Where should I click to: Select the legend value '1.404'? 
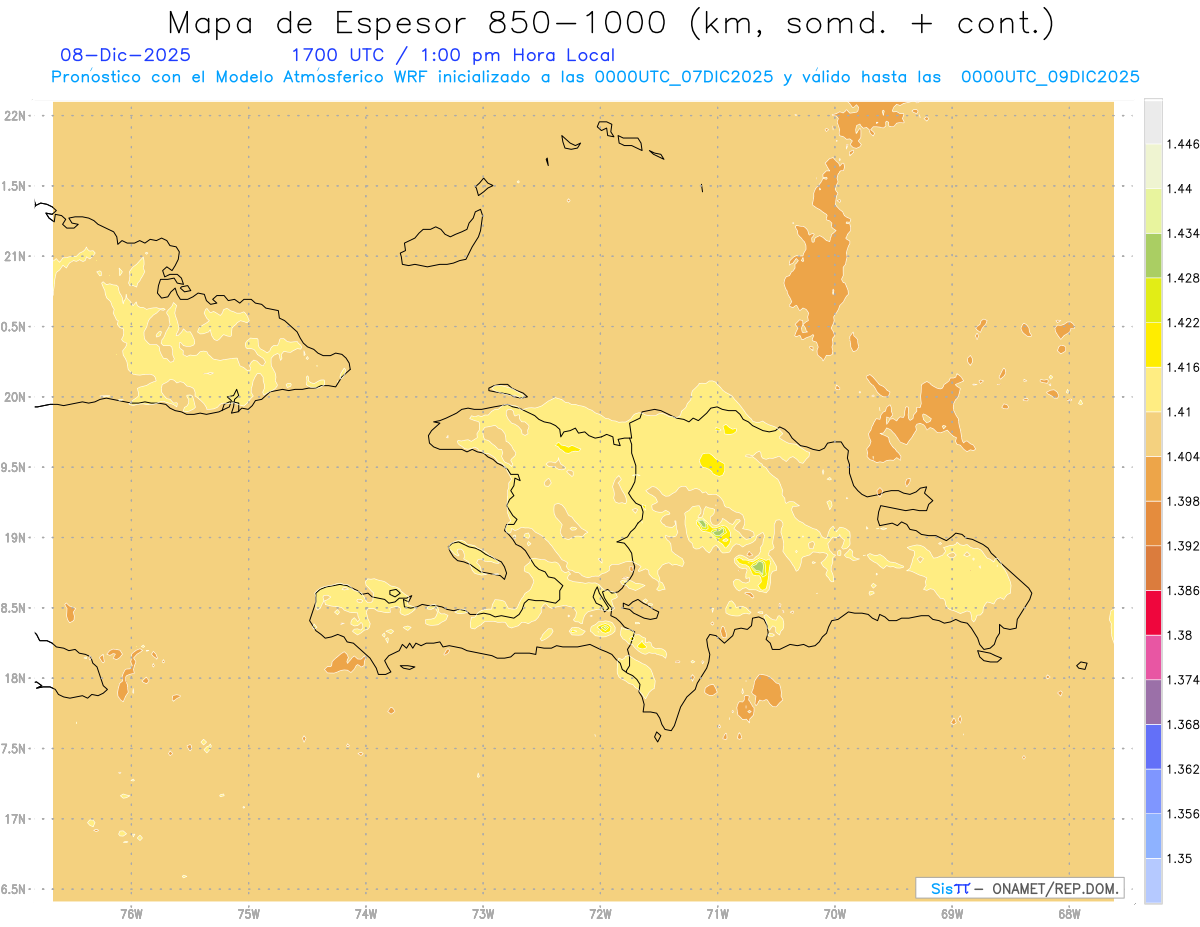(1182, 456)
